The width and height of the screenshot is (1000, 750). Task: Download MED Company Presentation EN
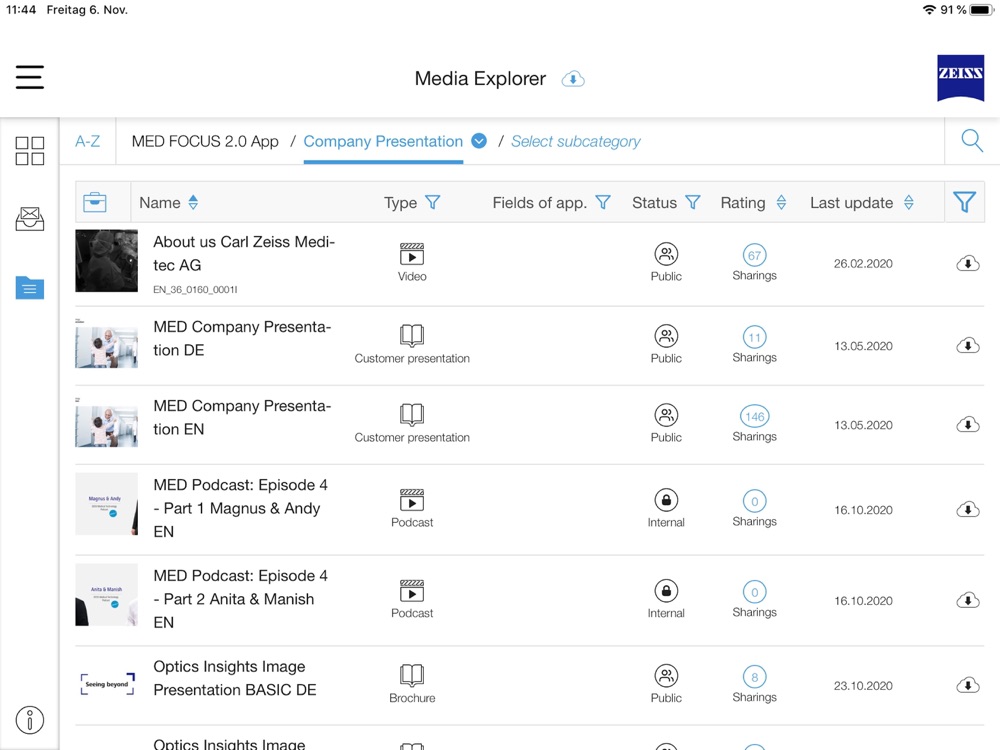tap(967, 425)
